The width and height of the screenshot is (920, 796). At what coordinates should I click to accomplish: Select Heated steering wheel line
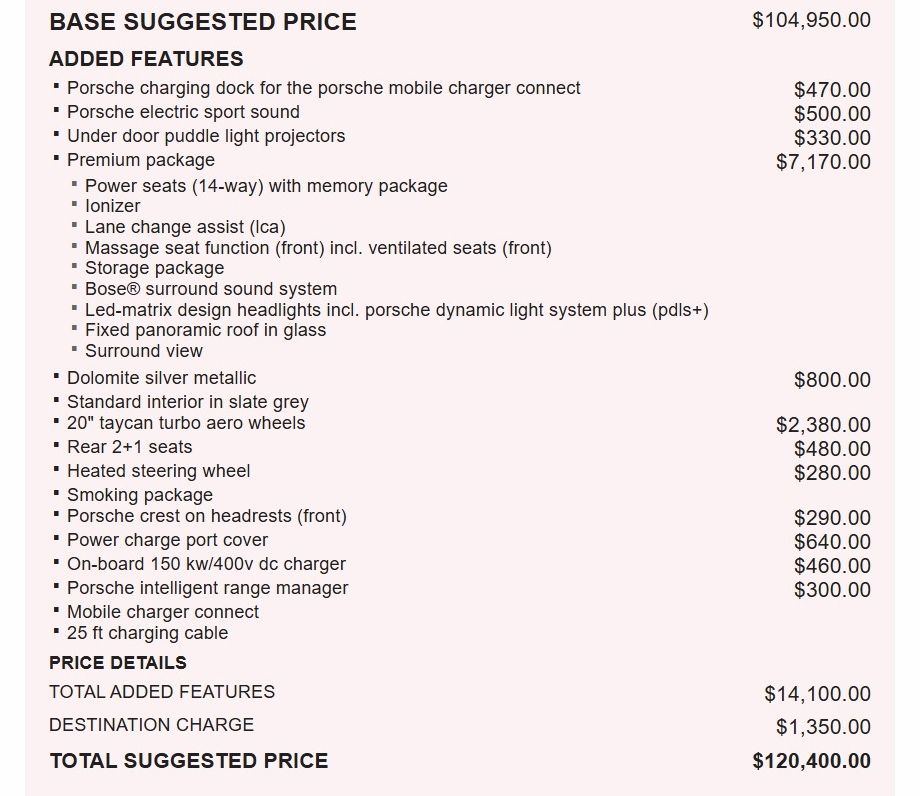coord(158,471)
